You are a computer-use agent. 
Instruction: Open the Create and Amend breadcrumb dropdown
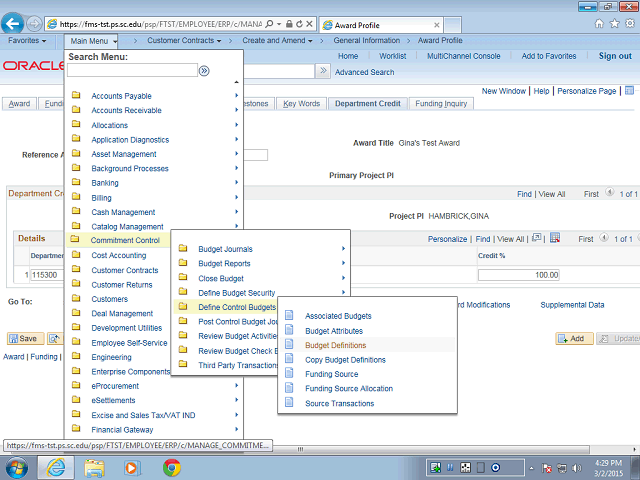coord(277,41)
